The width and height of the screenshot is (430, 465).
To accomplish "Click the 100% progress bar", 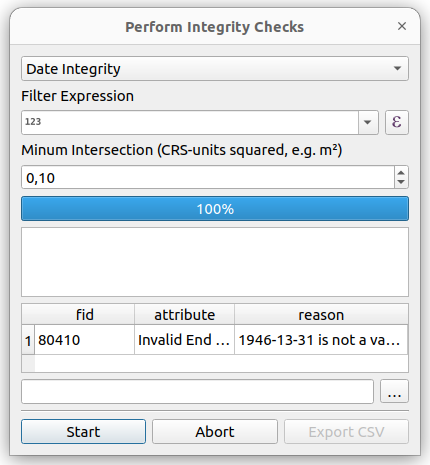I will click(x=215, y=209).
